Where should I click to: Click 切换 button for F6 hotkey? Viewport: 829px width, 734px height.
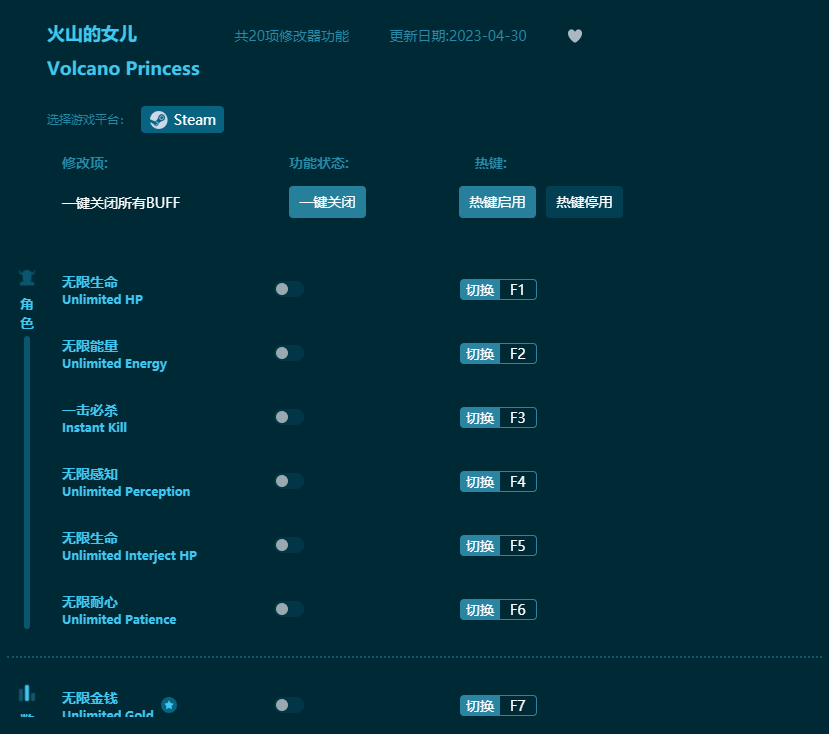coord(480,610)
